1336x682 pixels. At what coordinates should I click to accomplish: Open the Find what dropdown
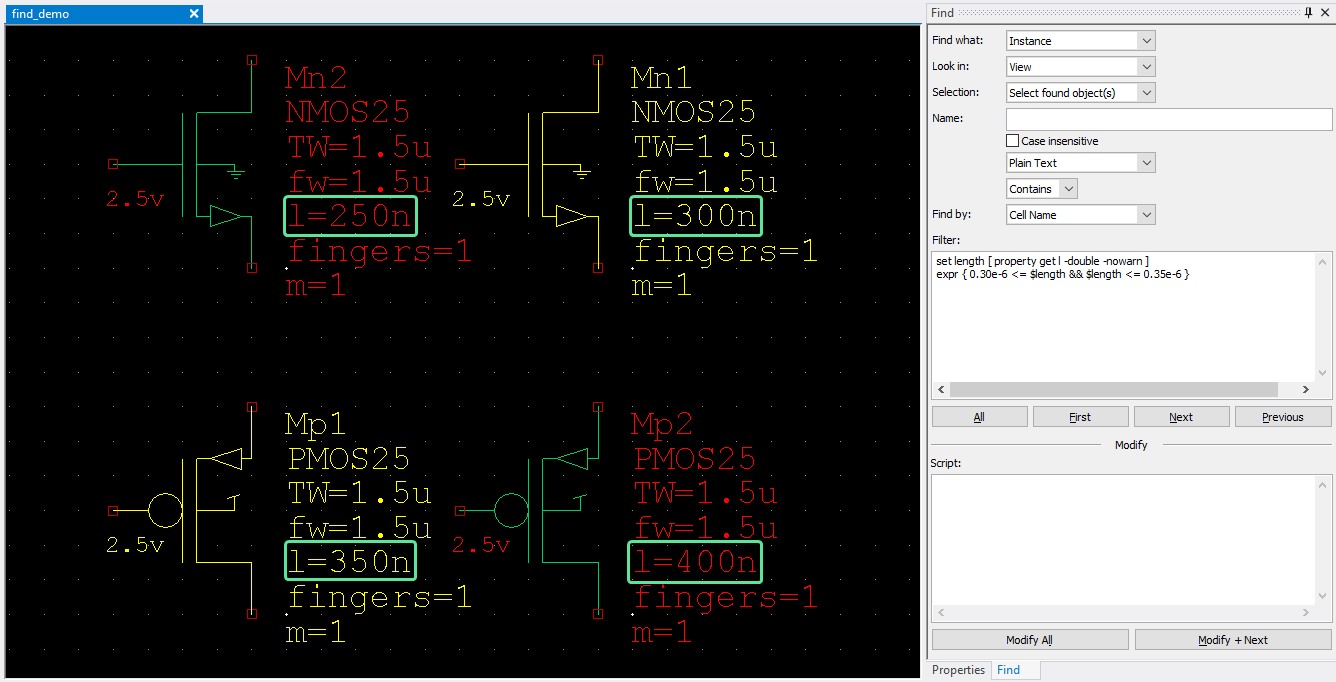pos(1146,41)
